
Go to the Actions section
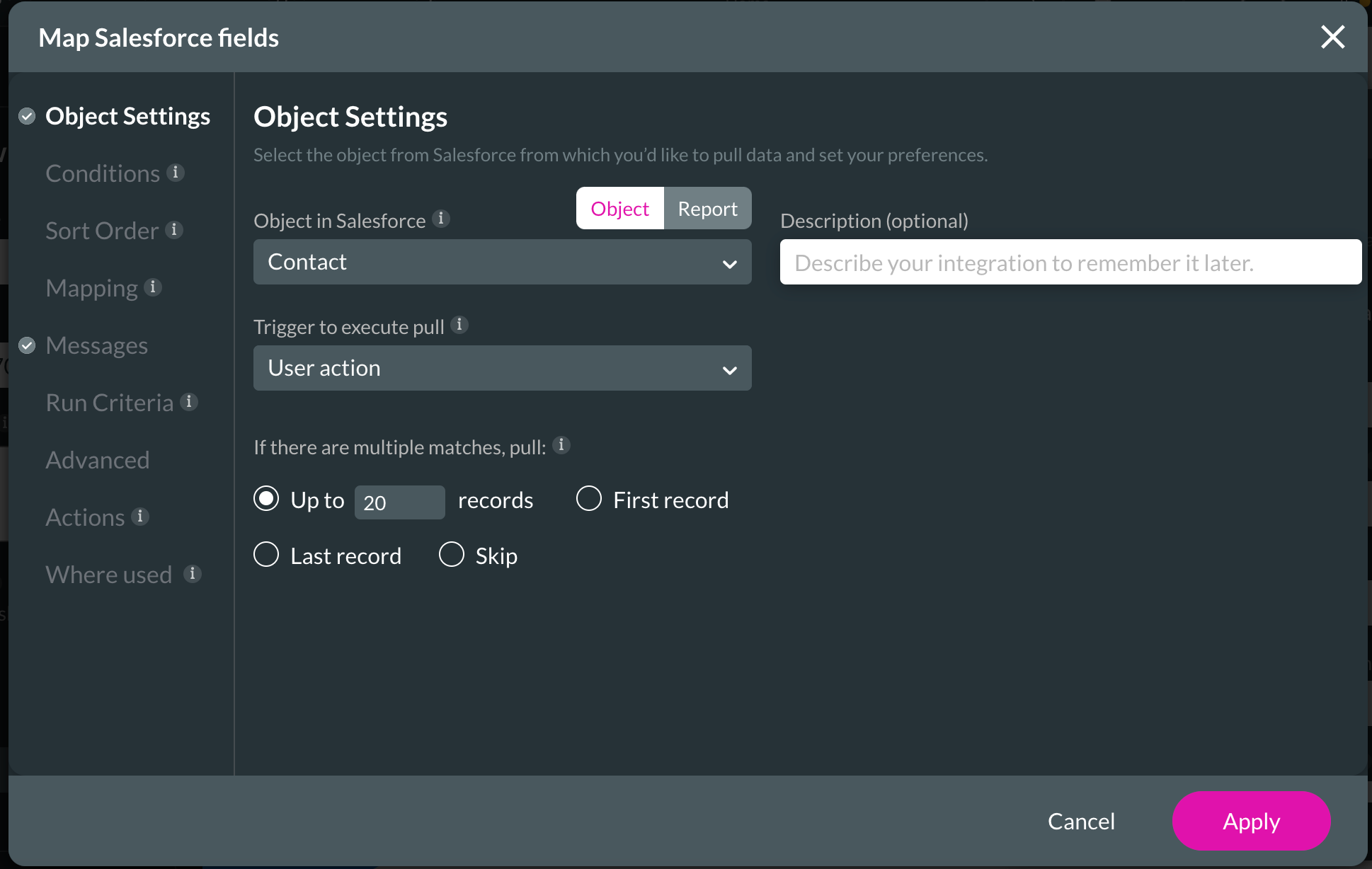pos(85,517)
